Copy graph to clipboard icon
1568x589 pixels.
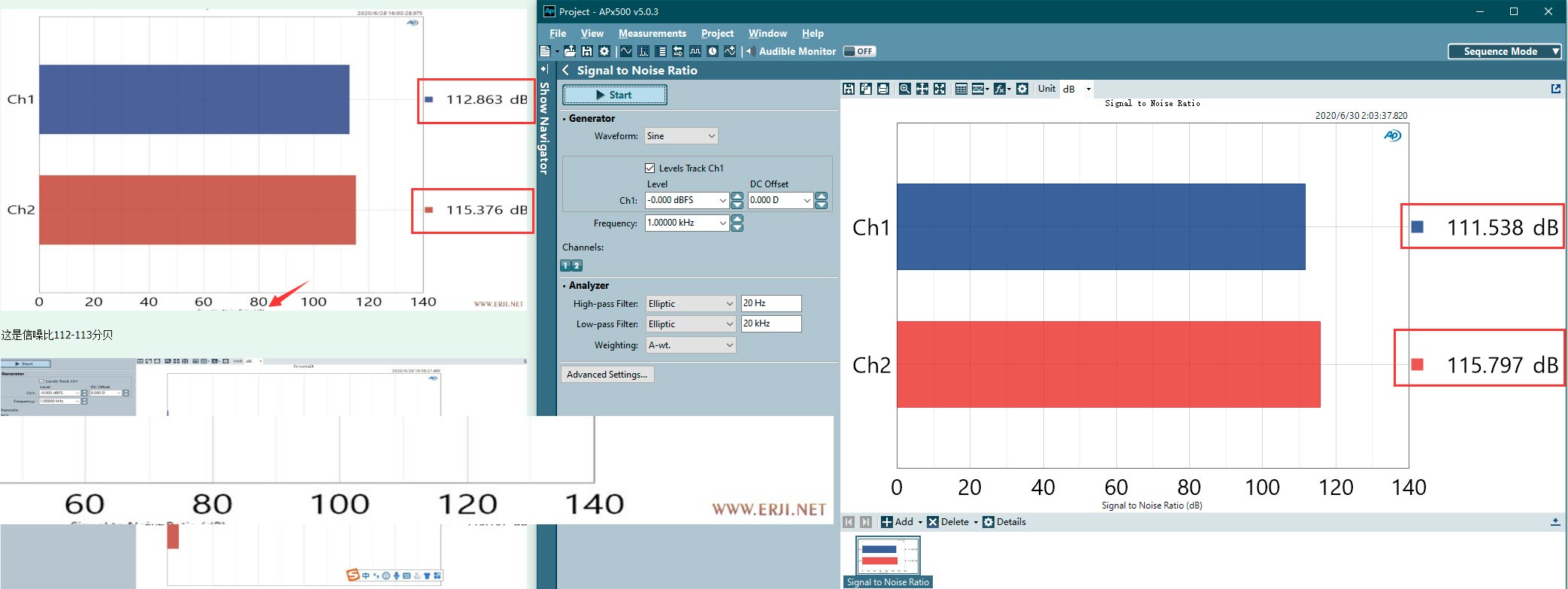coord(866,89)
